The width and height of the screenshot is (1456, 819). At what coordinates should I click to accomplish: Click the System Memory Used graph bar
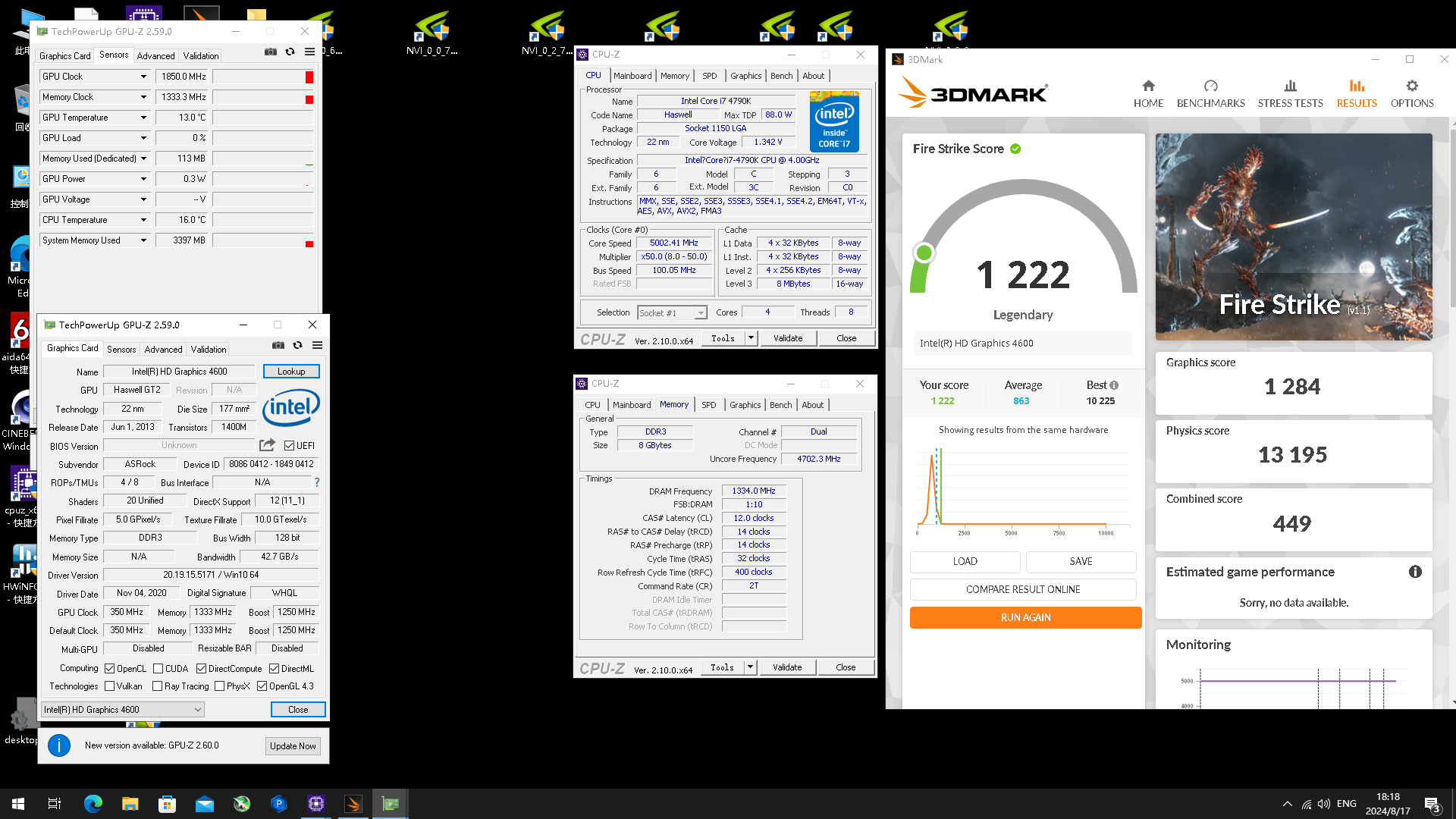[x=263, y=240]
